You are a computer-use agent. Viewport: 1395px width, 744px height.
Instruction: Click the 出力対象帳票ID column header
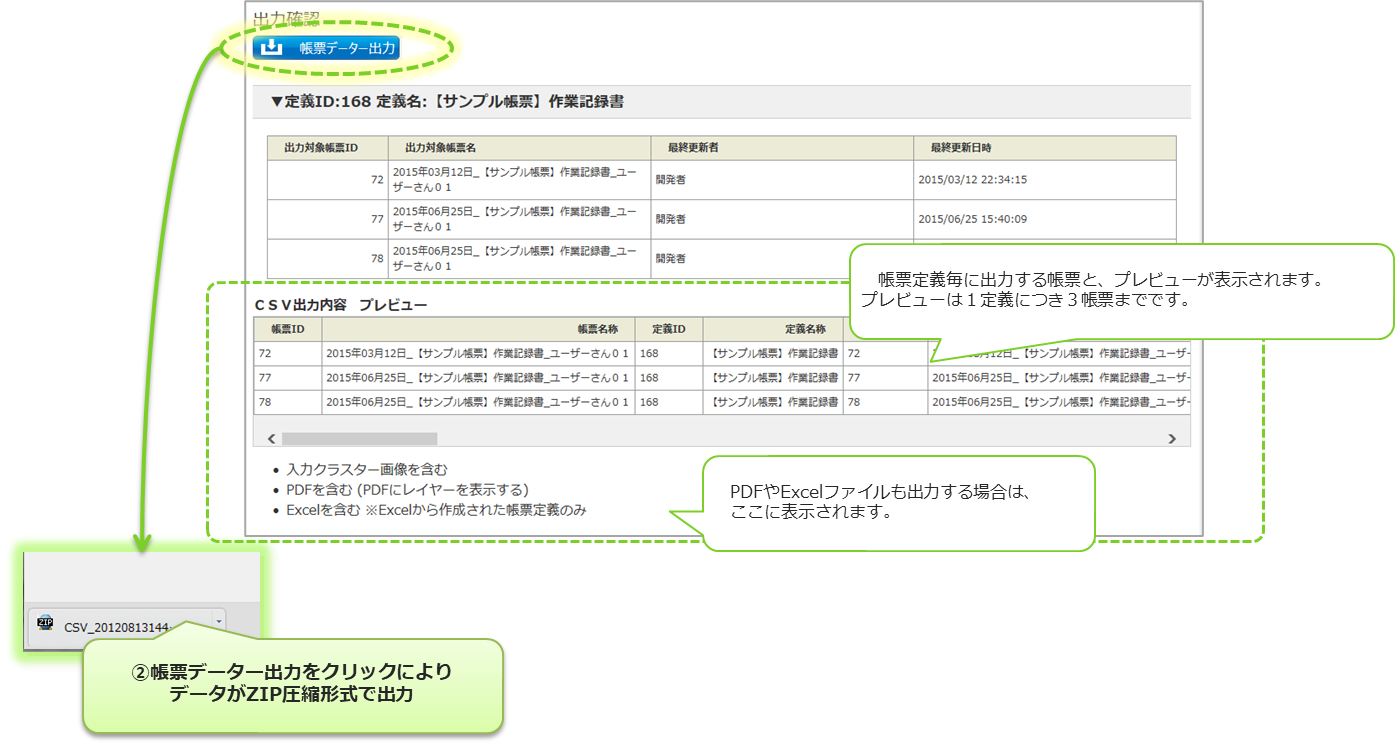(321, 148)
